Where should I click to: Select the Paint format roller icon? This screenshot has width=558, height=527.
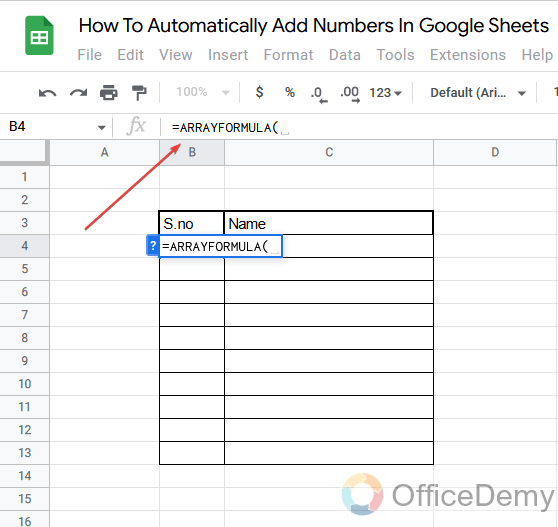pyautogui.click(x=139, y=93)
